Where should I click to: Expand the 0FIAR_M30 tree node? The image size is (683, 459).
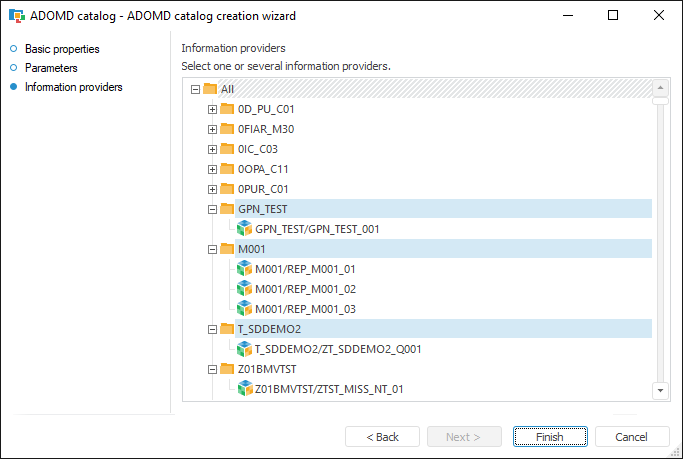click(x=212, y=129)
